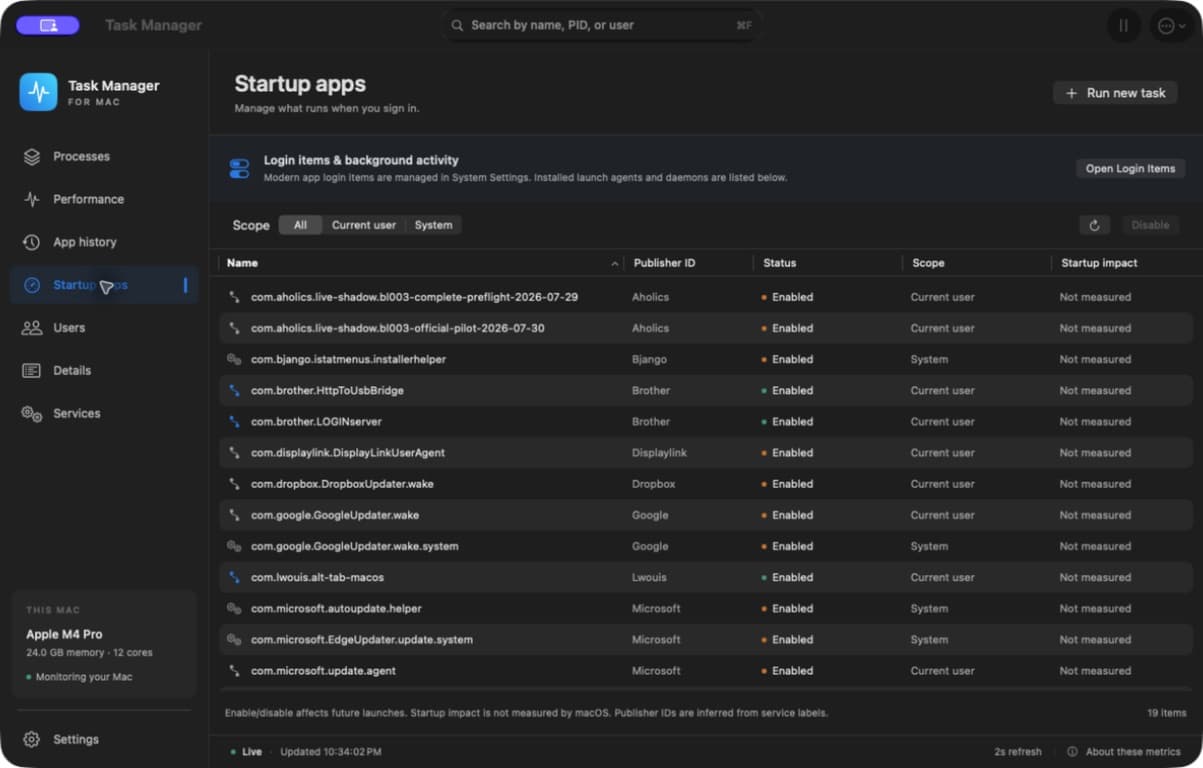Go to Users in the sidebar

[x=104, y=328]
